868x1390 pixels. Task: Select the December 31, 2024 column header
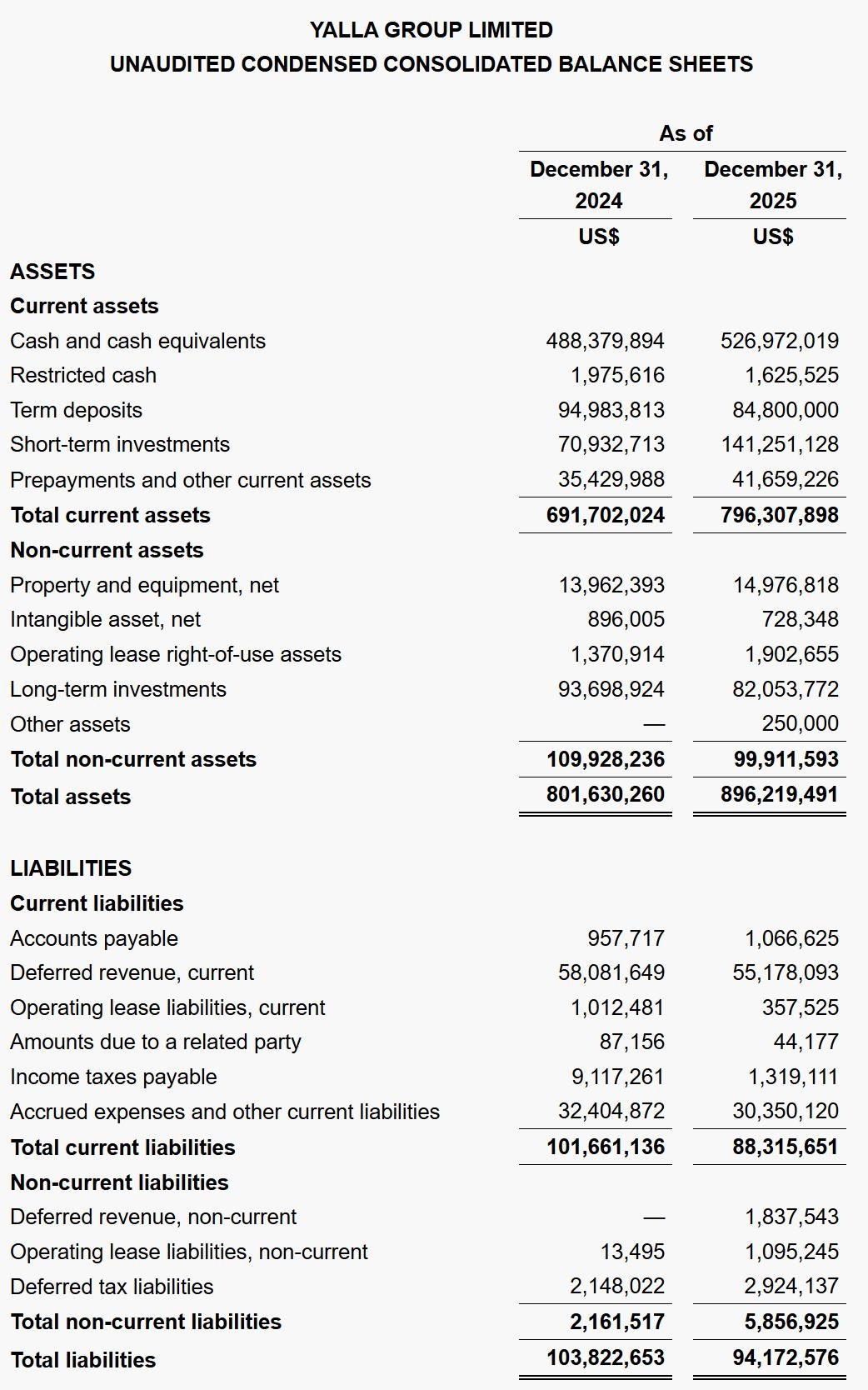(598, 185)
